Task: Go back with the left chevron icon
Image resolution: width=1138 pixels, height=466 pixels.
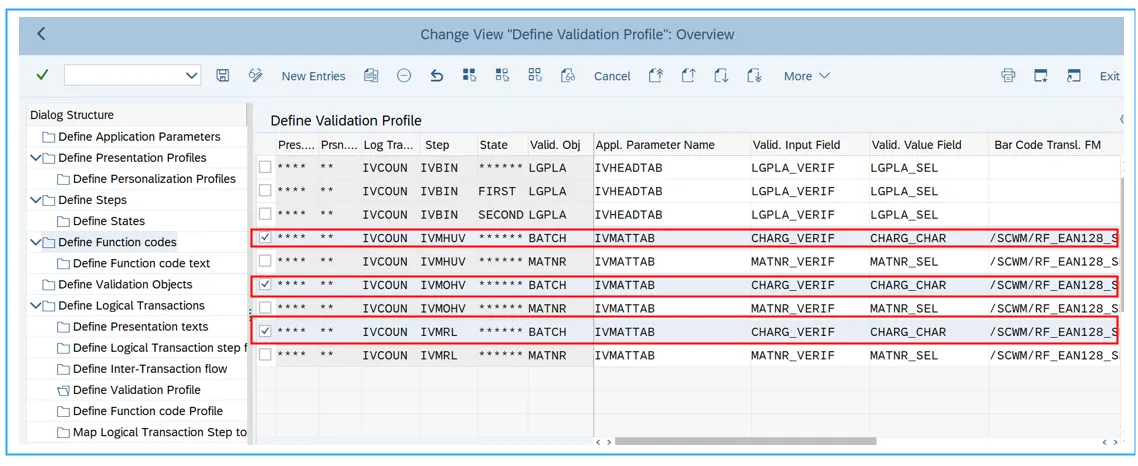Action: point(41,34)
